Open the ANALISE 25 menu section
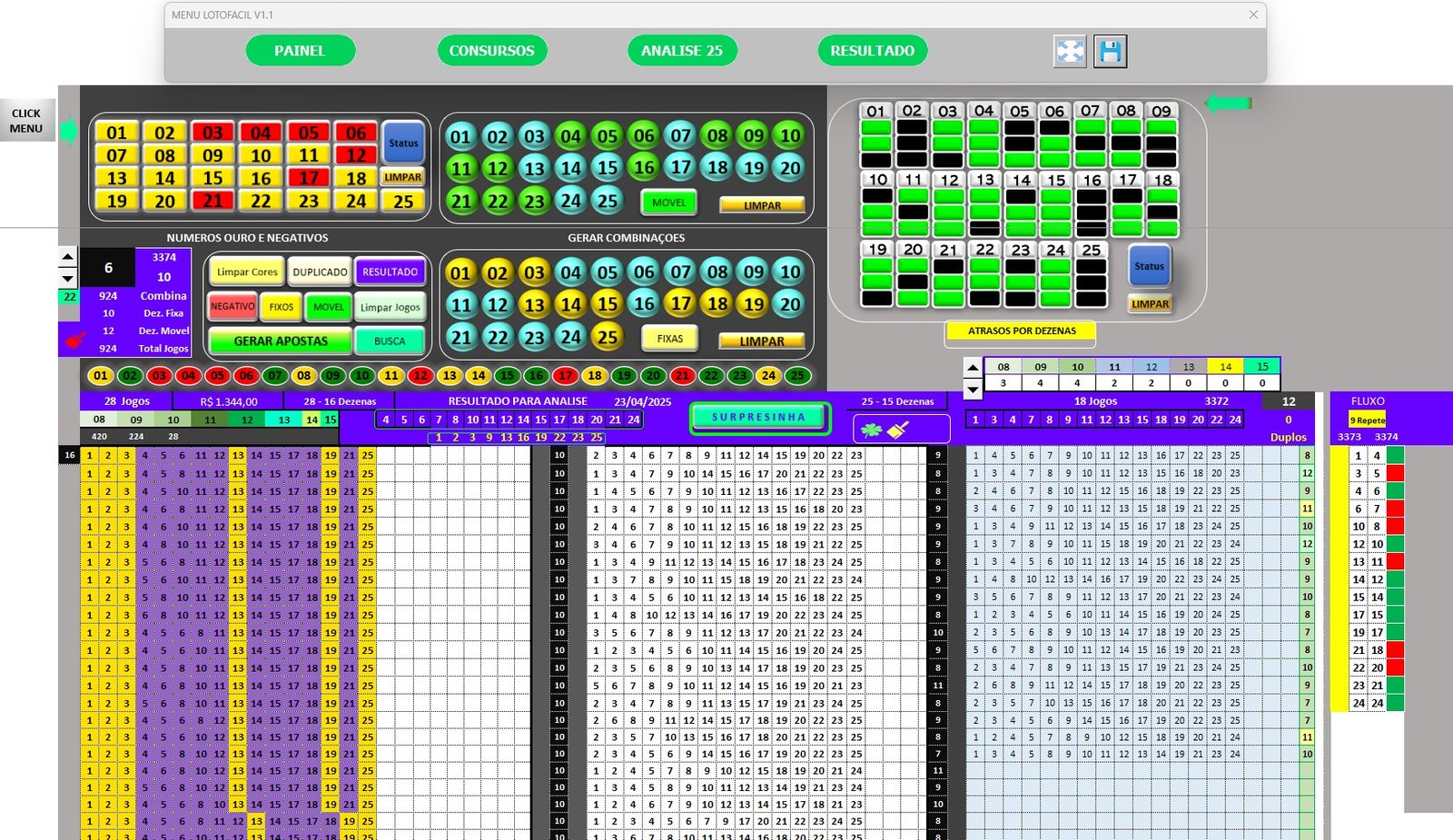 click(x=682, y=51)
